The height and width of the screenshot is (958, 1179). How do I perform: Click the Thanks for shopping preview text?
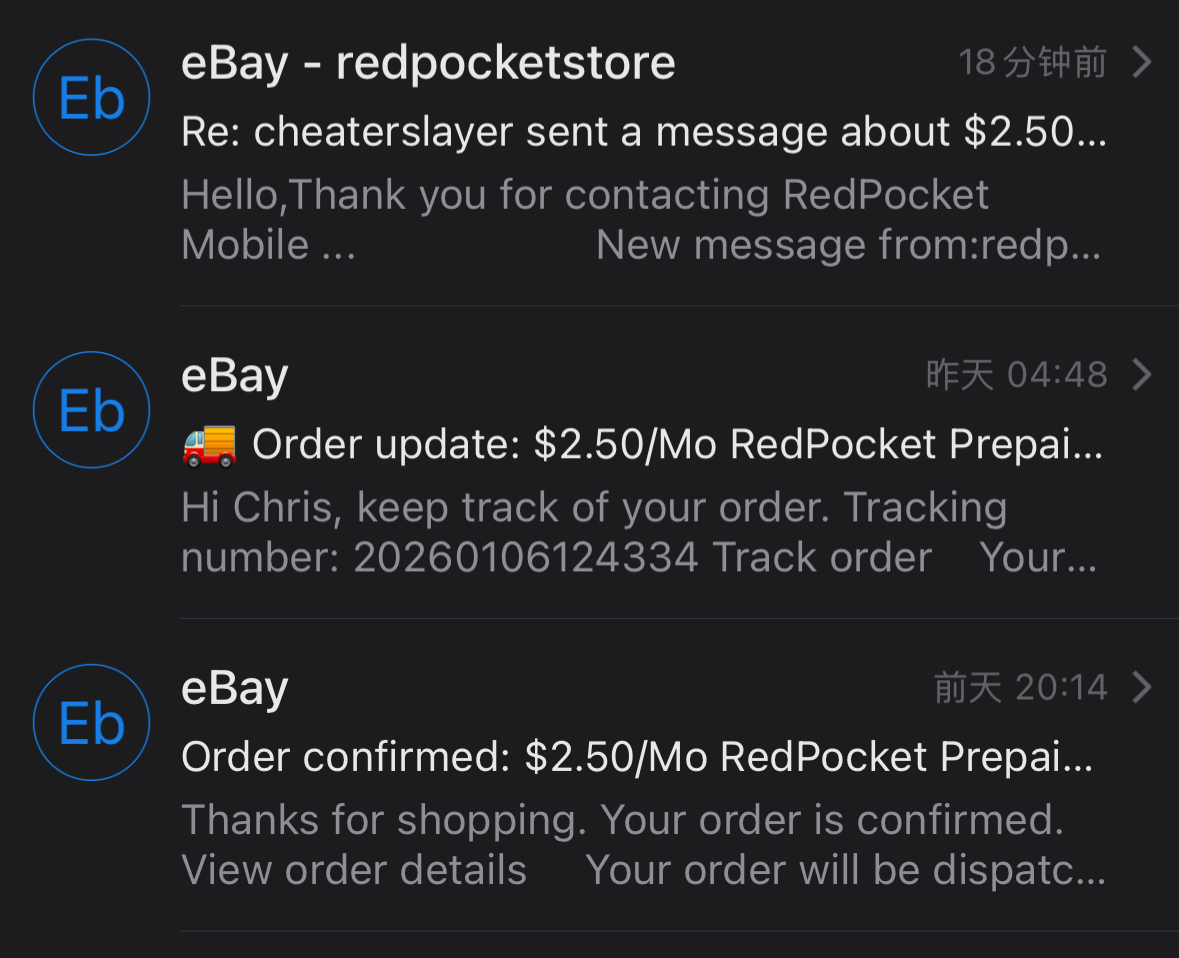tap(621, 820)
